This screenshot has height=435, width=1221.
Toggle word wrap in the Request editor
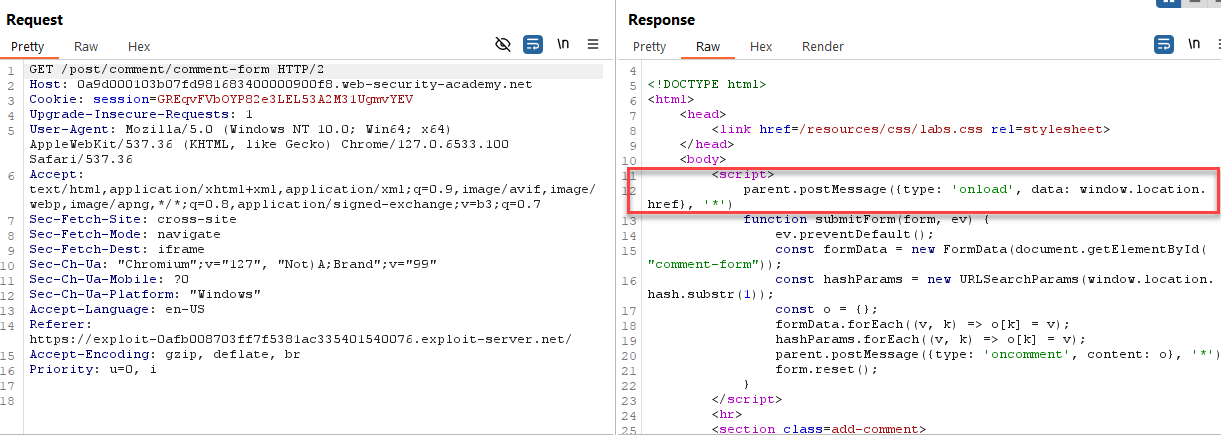533,44
